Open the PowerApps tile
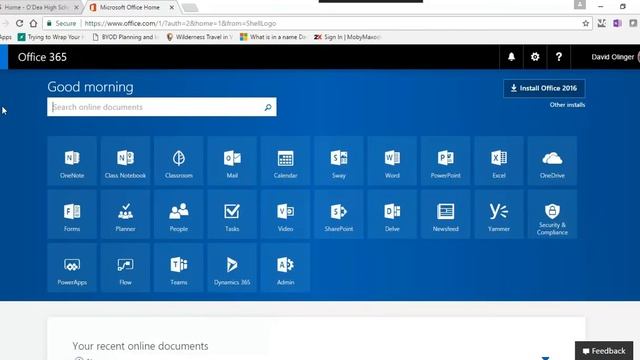The image size is (640, 360). (x=72, y=268)
